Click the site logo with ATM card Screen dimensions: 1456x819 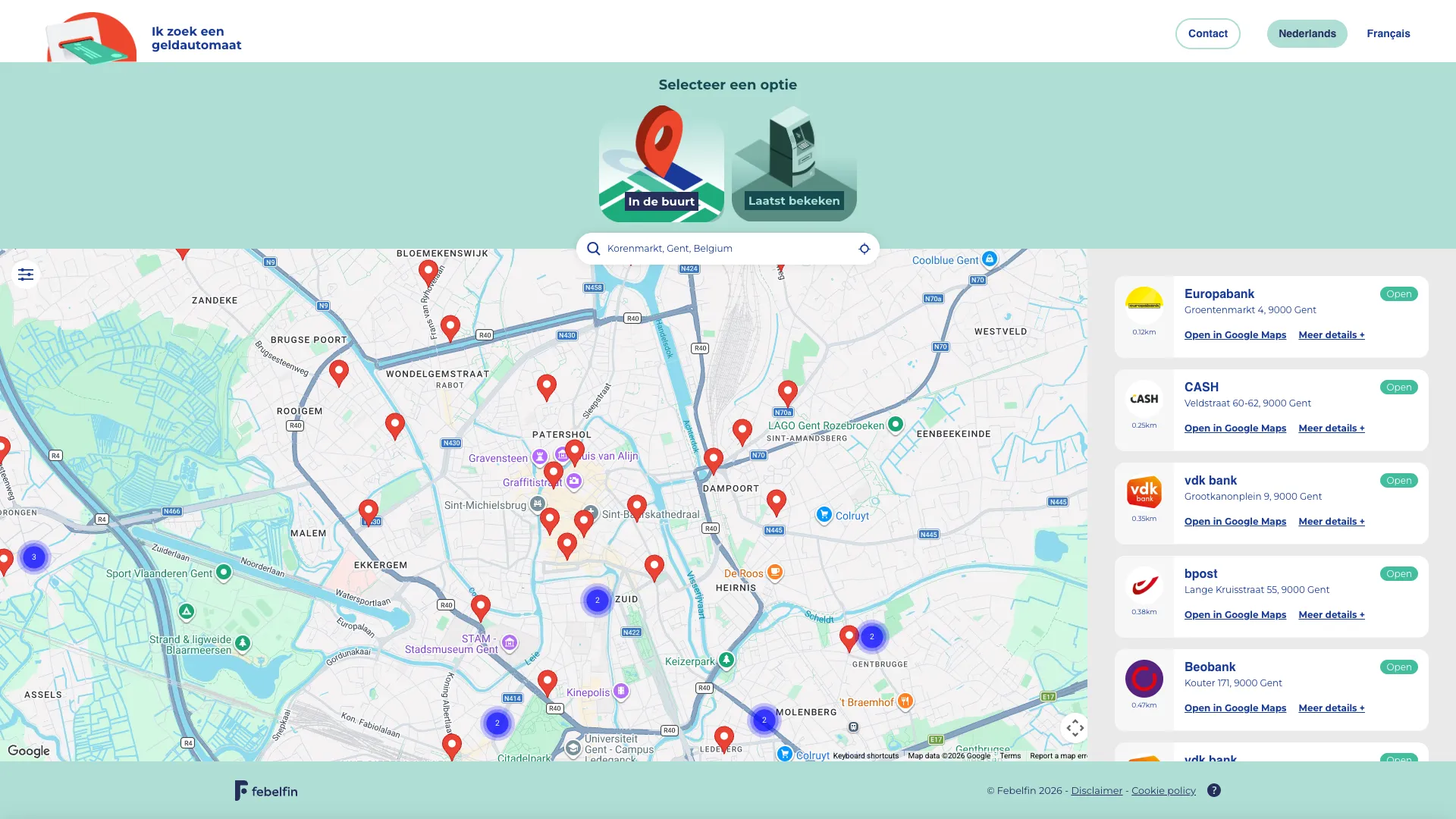click(x=91, y=37)
